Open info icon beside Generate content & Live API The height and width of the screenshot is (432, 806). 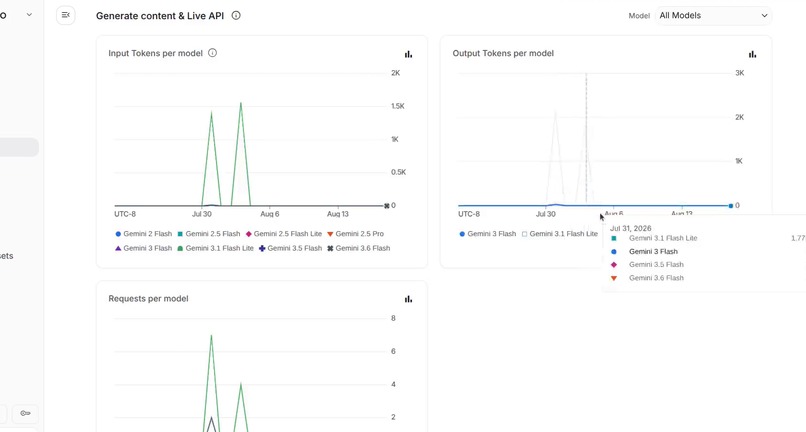tap(236, 15)
